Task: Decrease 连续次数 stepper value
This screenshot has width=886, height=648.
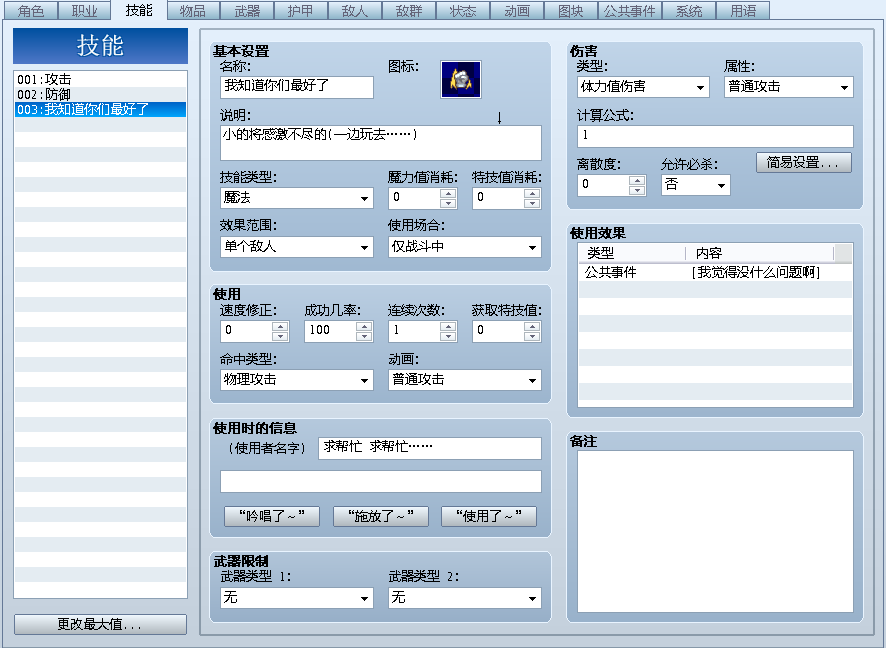Action: pyautogui.click(x=448, y=336)
